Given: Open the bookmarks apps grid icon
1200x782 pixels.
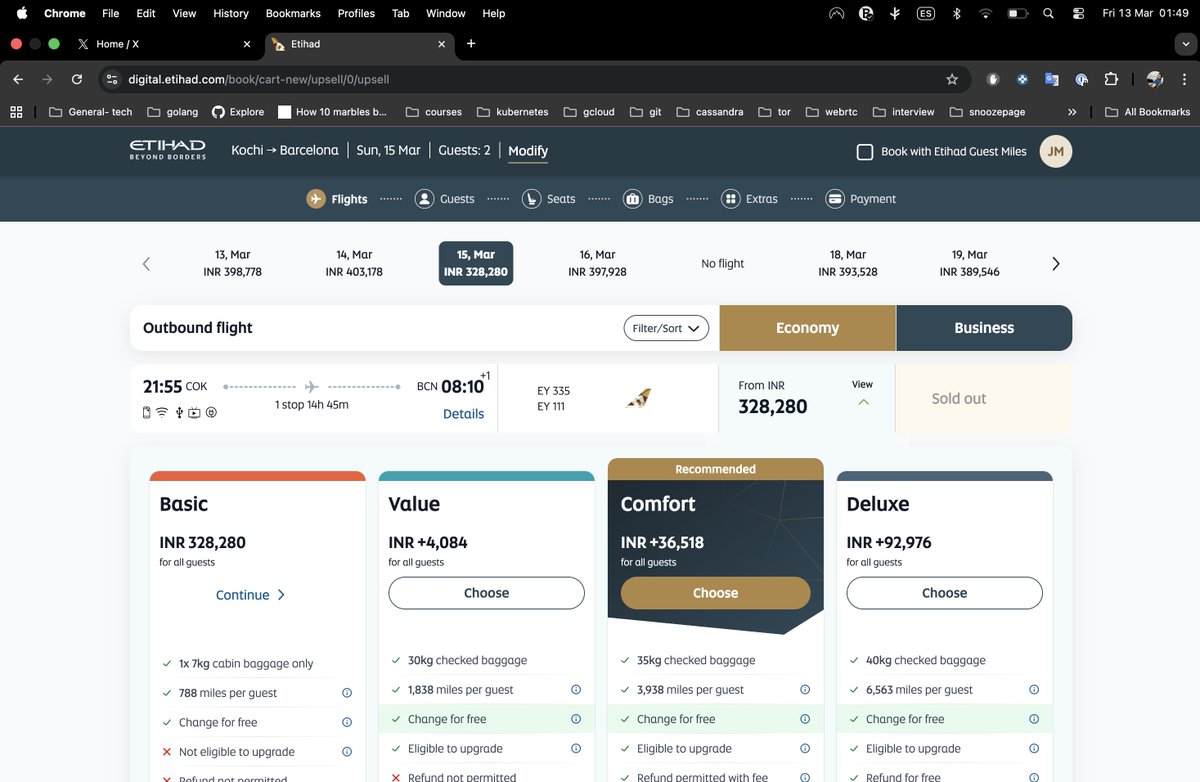Looking at the screenshot, I should coord(16,112).
